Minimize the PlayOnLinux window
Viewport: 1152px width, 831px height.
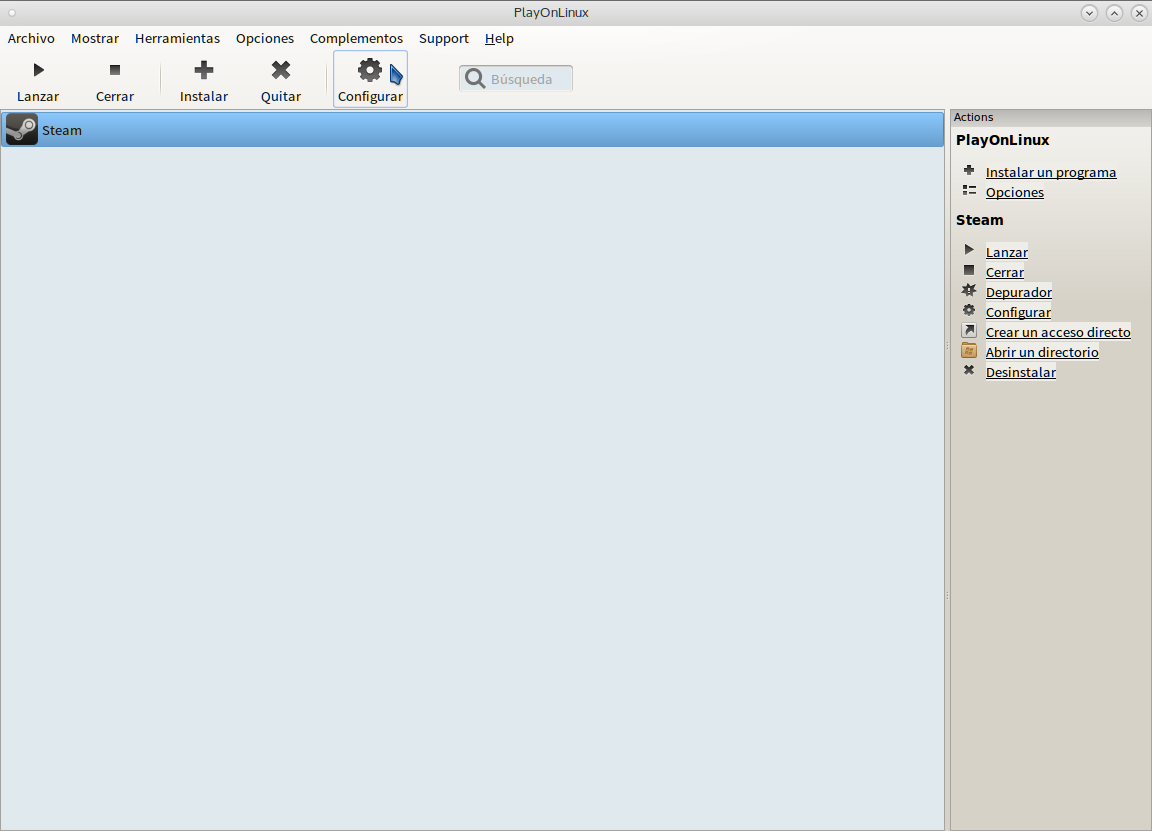1090,12
